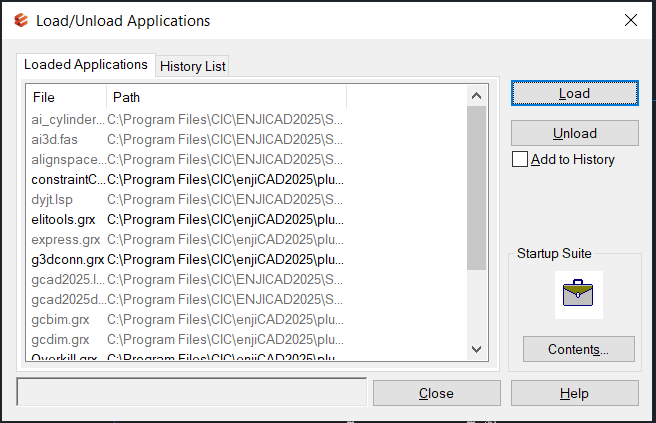Click the filename text field at bottom
Screen dimensions: 656x423
(192, 392)
